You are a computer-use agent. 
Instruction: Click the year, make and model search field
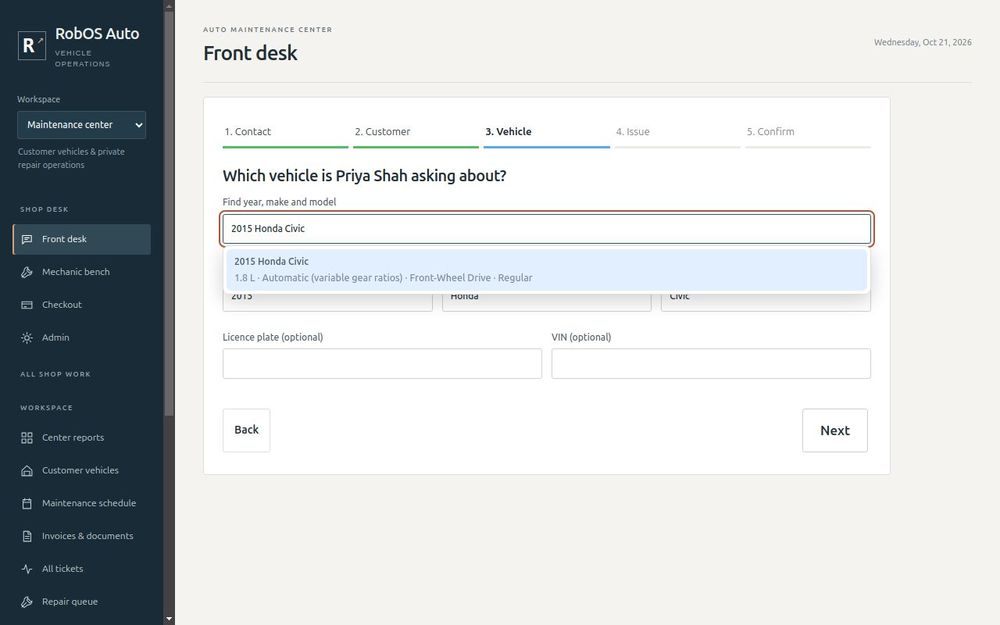(x=547, y=229)
